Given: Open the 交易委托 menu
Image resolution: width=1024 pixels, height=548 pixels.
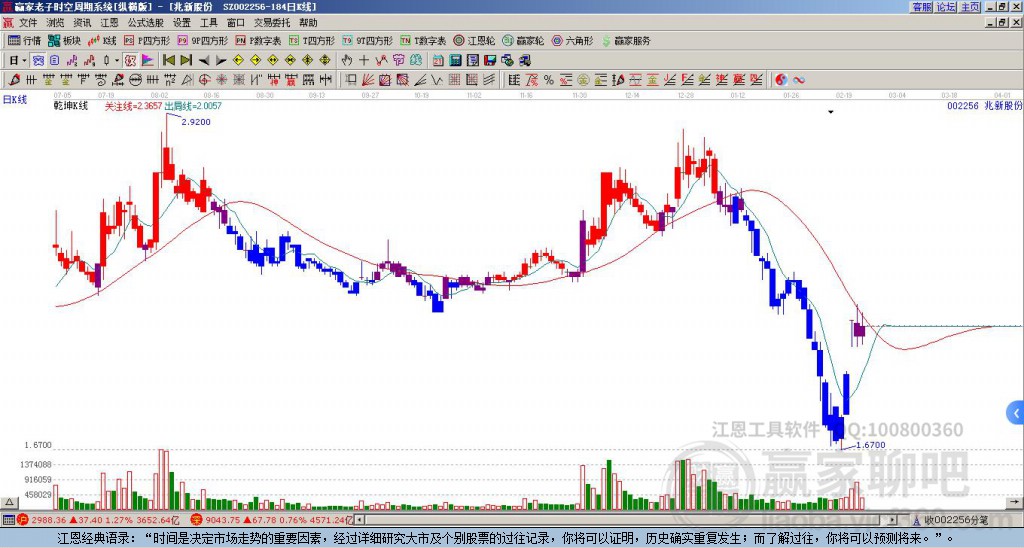Looking at the screenshot, I should pyautogui.click(x=272, y=23).
